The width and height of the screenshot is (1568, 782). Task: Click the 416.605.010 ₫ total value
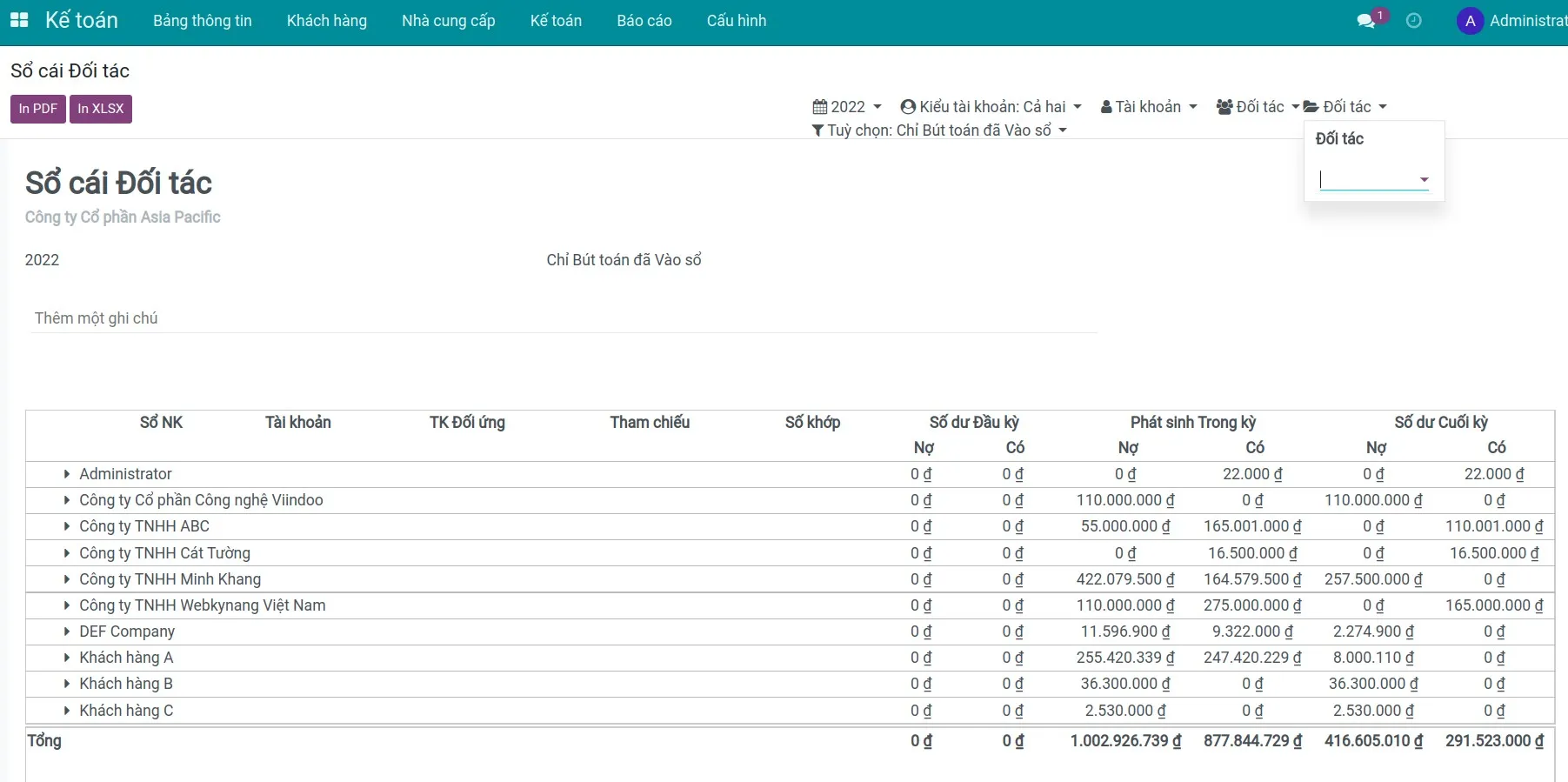coord(1373,741)
